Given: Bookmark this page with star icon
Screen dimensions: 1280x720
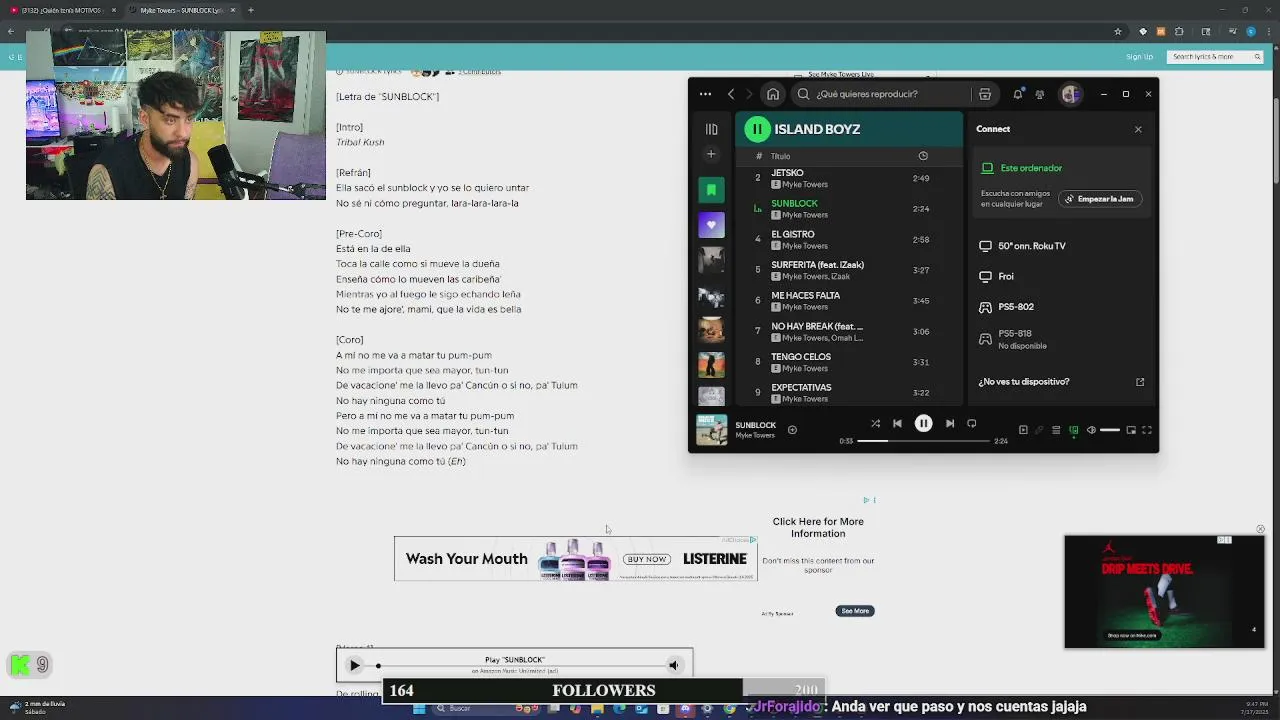Looking at the screenshot, I should 1118,31.
